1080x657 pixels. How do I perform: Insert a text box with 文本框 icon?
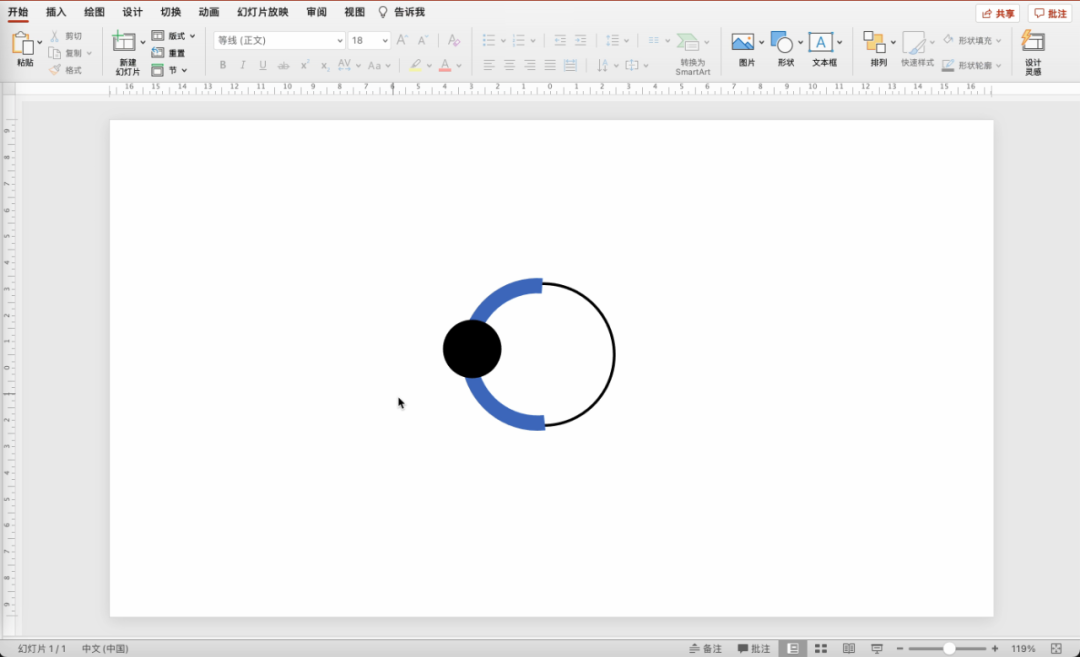821,42
